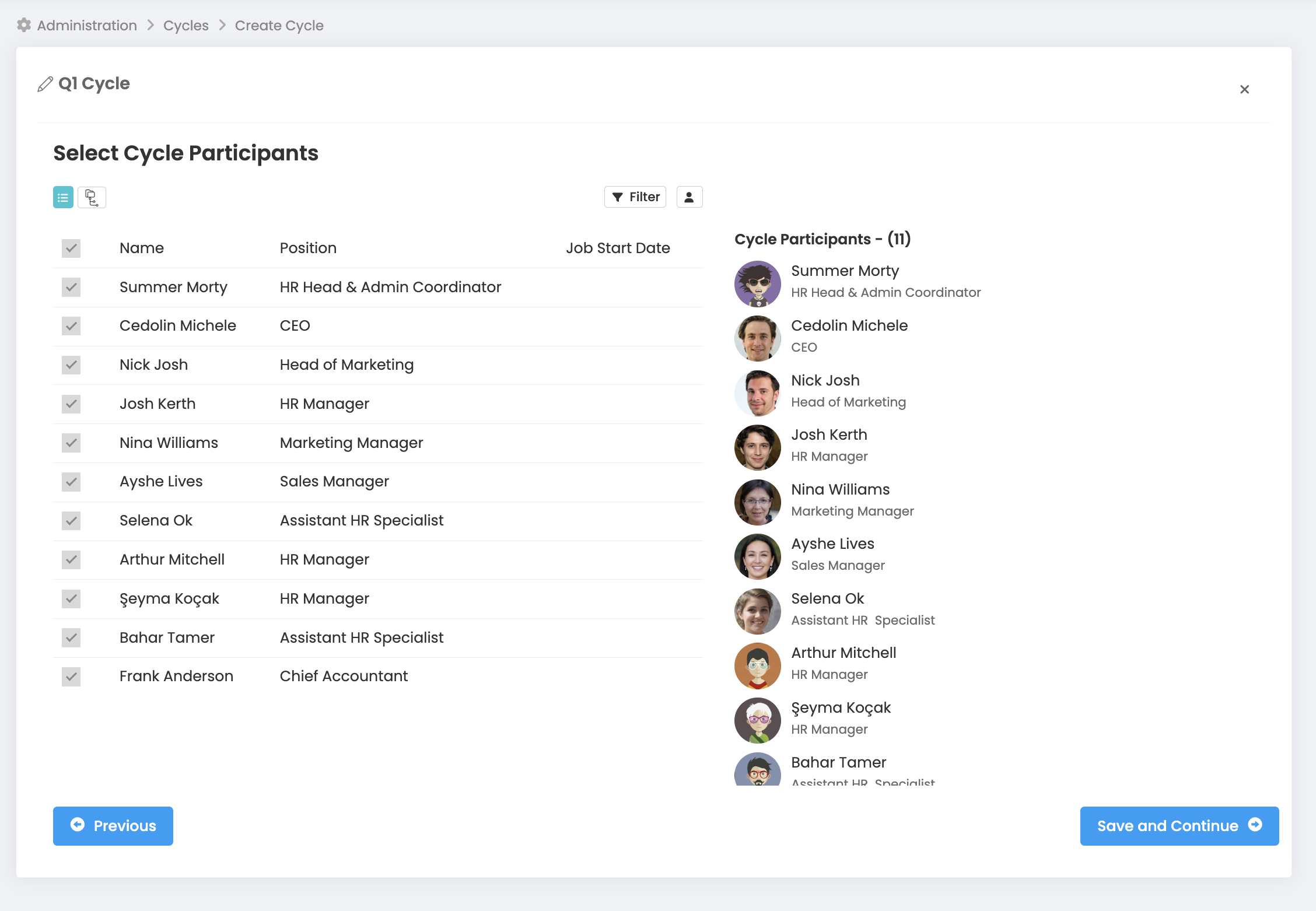The width and height of the screenshot is (1316, 911).
Task: Click the pencil icon next to Q1 Cycle
Action: (x=45, y=84)
